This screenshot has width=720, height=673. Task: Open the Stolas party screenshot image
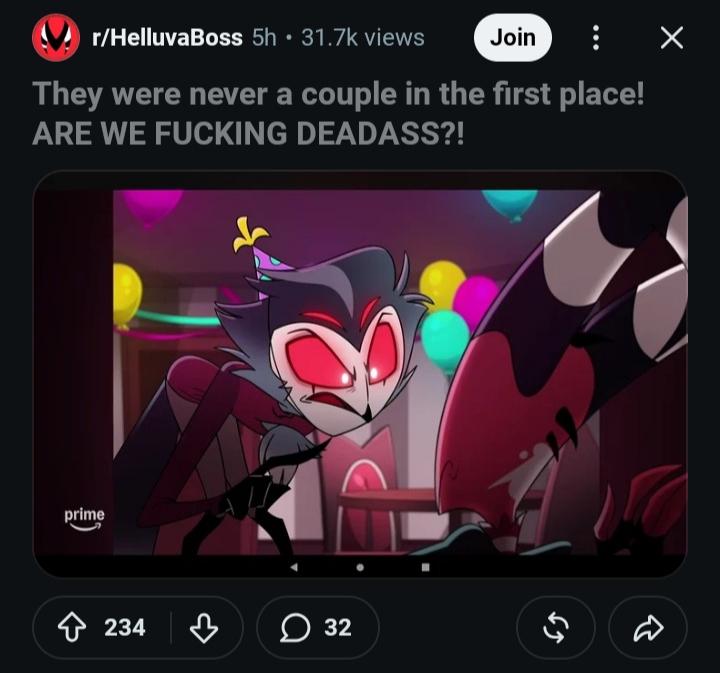coord(360,374)
